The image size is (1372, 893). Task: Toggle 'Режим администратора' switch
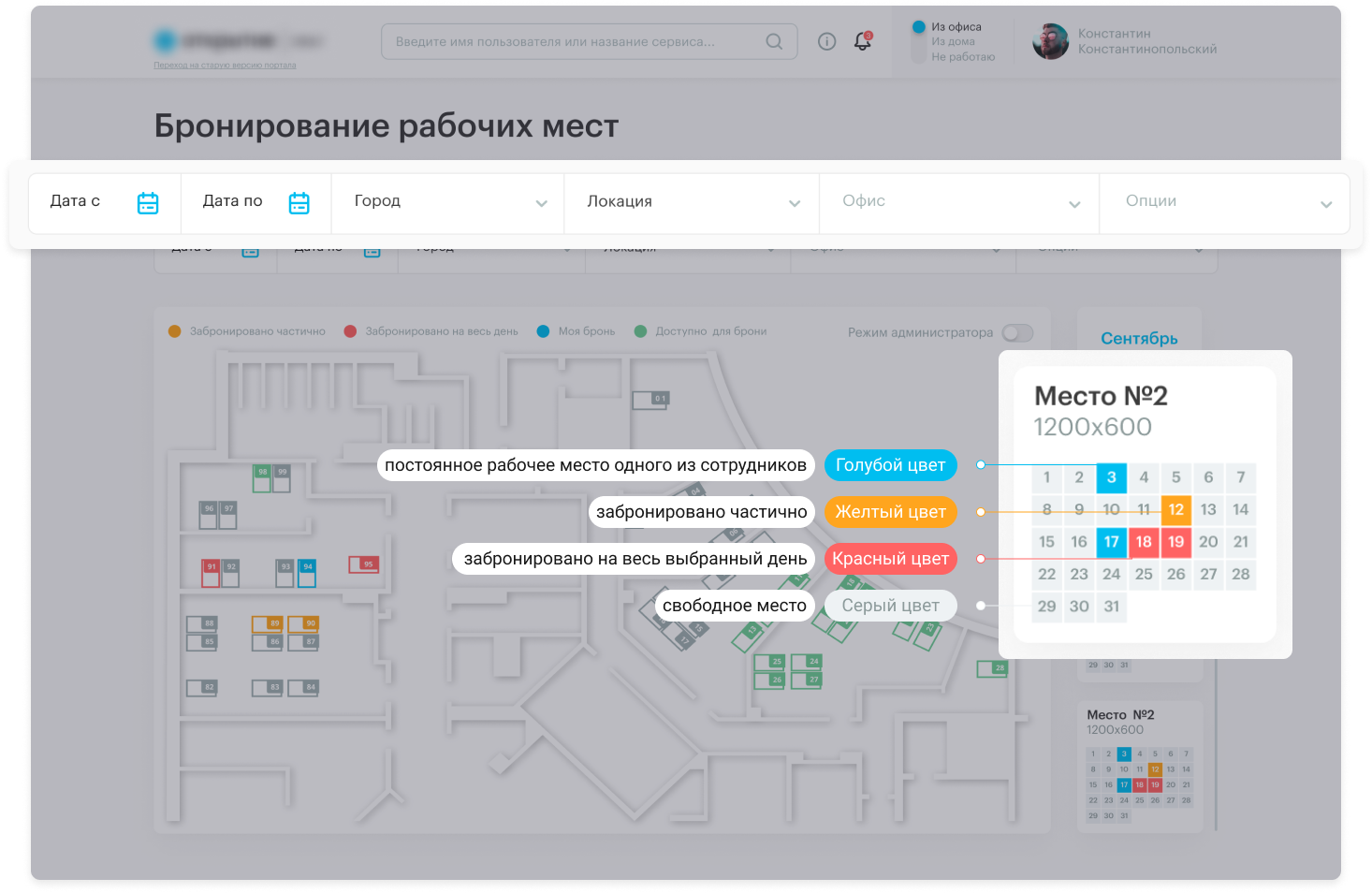point(1016,333)
